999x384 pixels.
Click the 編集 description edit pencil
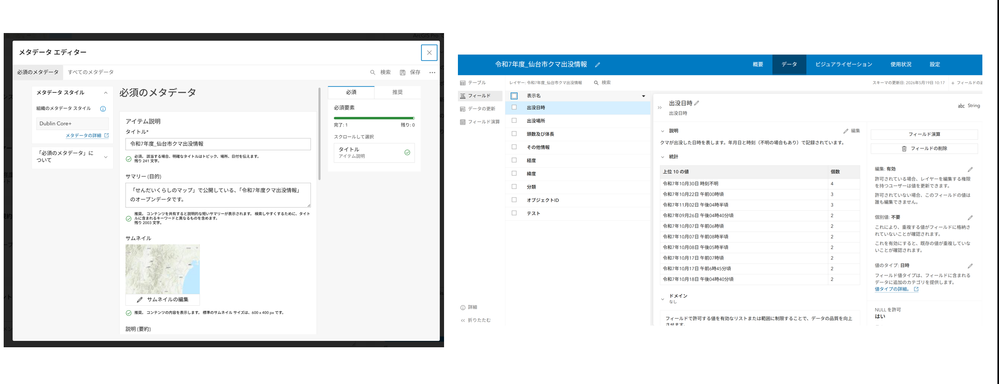851,130
